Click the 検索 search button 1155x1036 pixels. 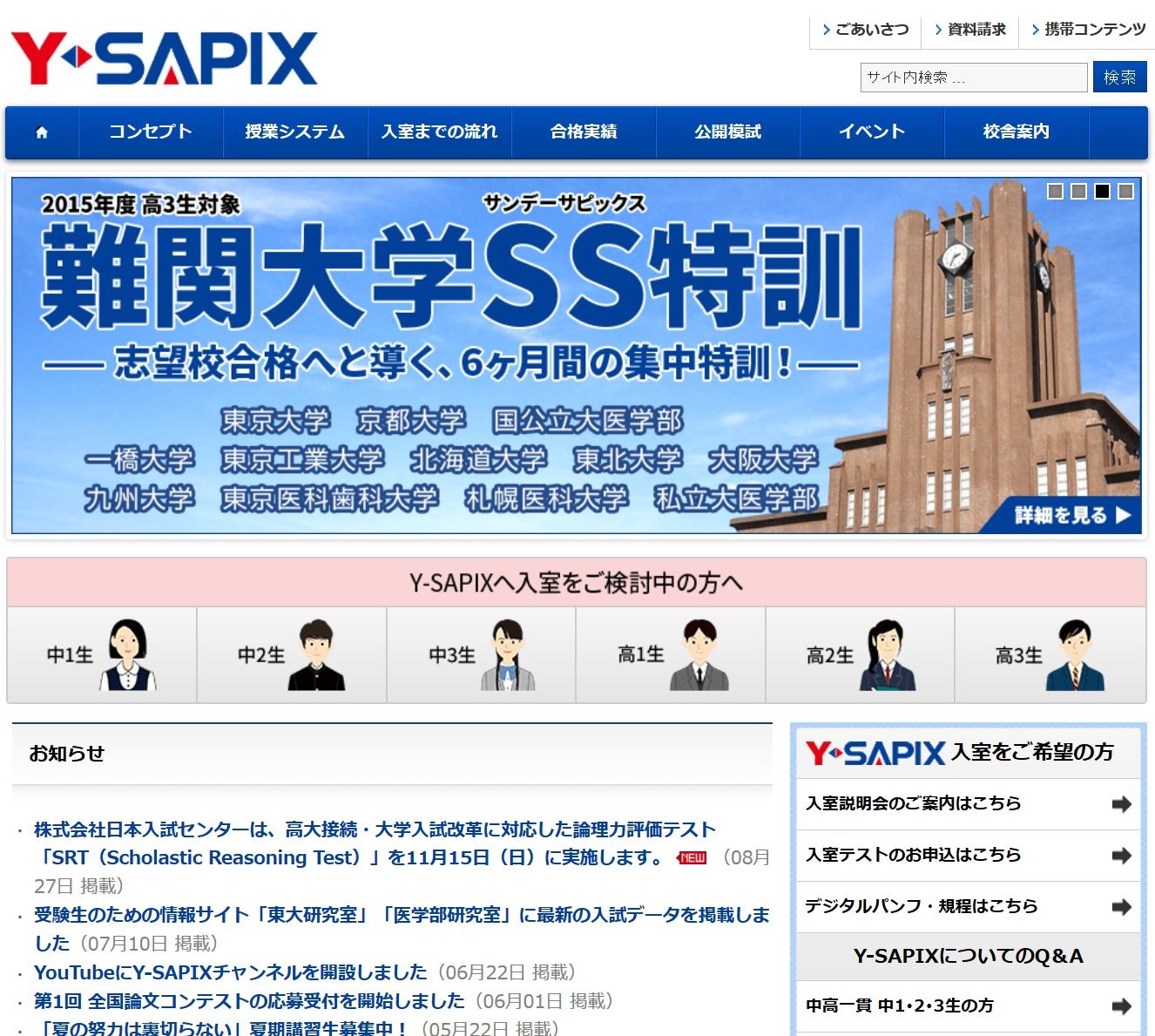tap(1120, 77)
